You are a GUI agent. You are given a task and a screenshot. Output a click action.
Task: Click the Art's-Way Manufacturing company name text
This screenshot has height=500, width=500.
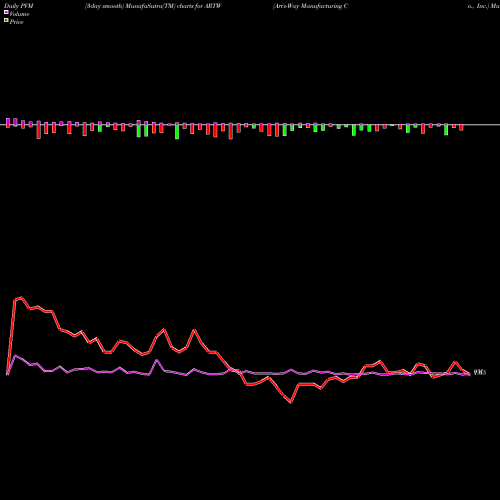click(310, 6)
